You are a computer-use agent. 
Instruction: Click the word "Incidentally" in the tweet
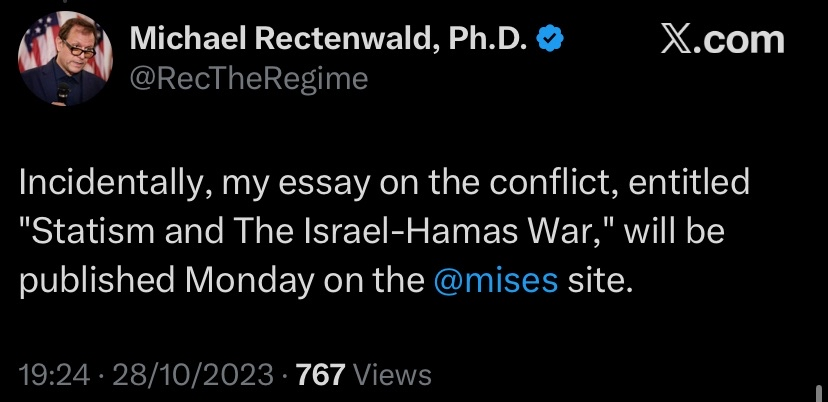(x=111, y=182)
